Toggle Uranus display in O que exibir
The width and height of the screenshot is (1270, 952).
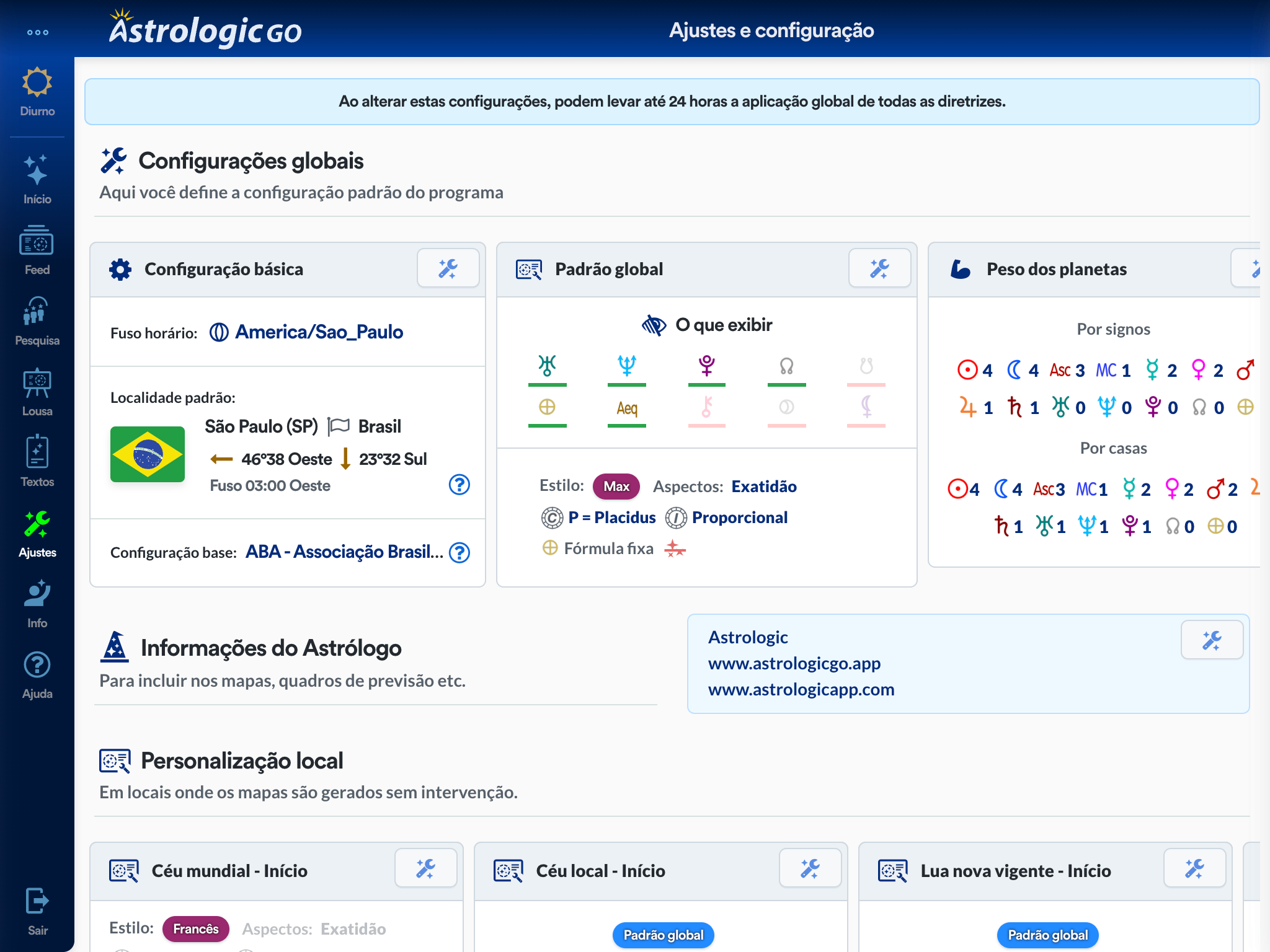(x=547, y=369)
